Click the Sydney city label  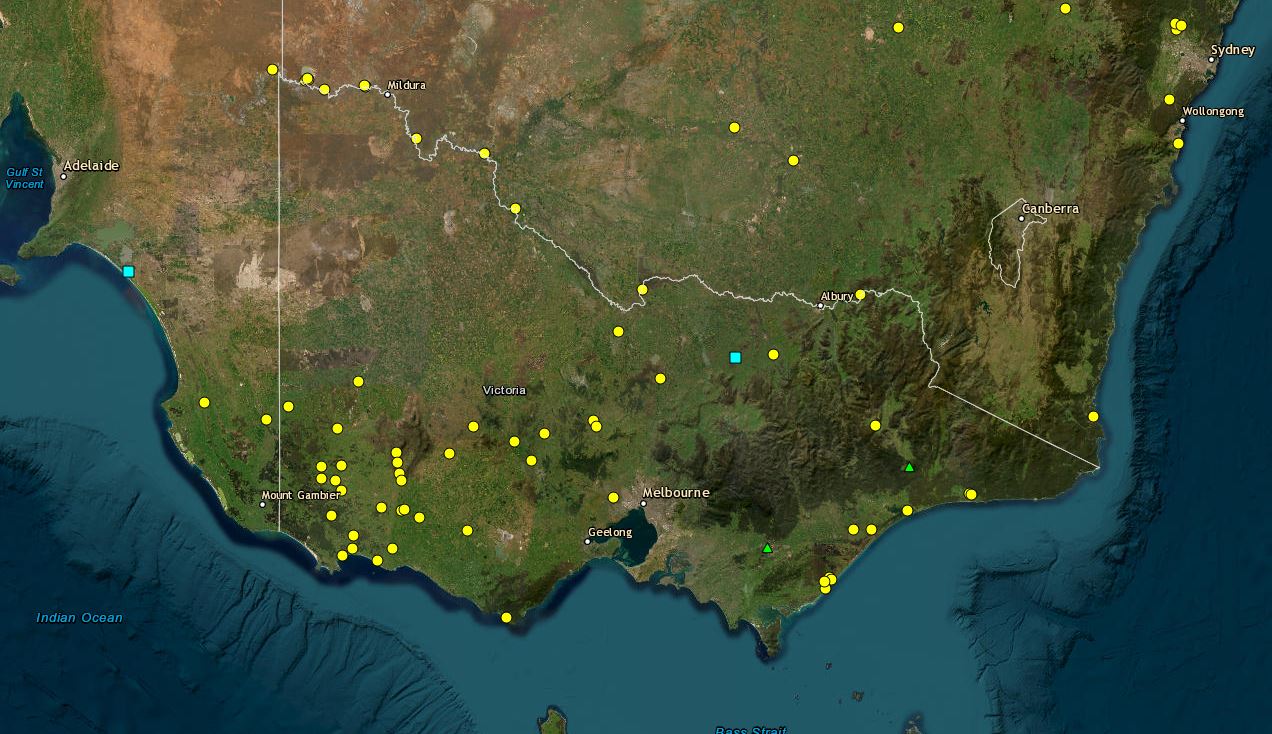[x=1232, y=48]
